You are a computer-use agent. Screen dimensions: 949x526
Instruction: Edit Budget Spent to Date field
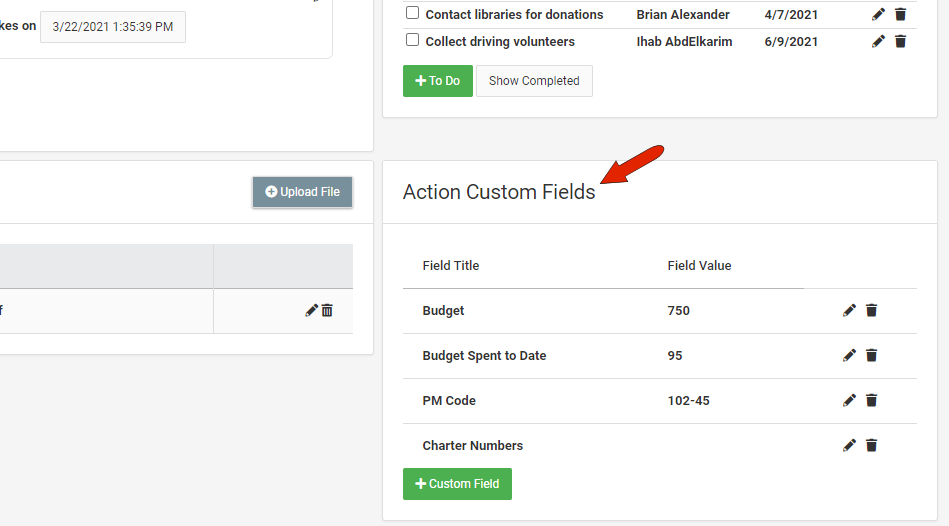(849, 356)
